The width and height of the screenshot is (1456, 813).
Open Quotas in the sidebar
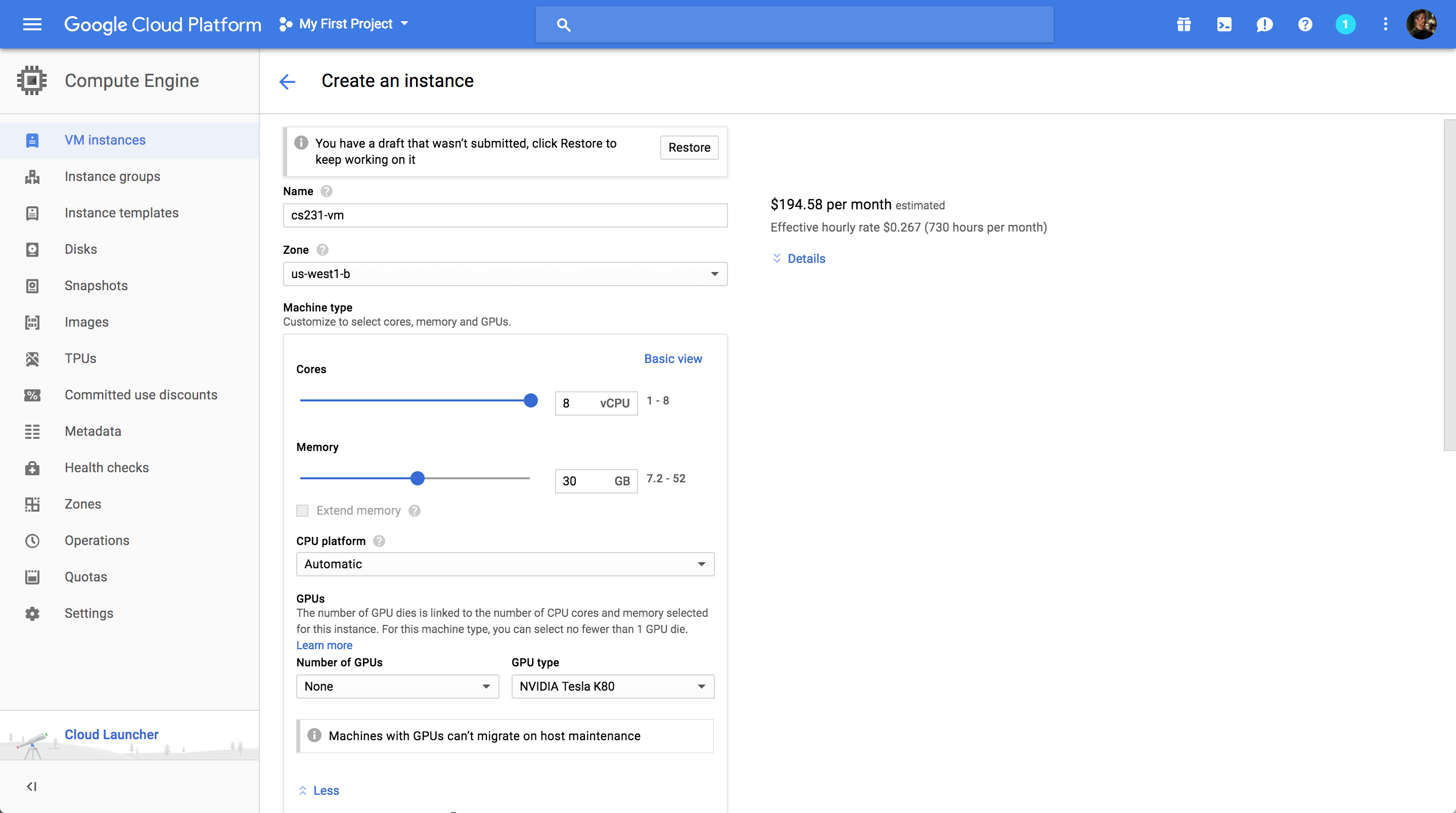point(85,577)
